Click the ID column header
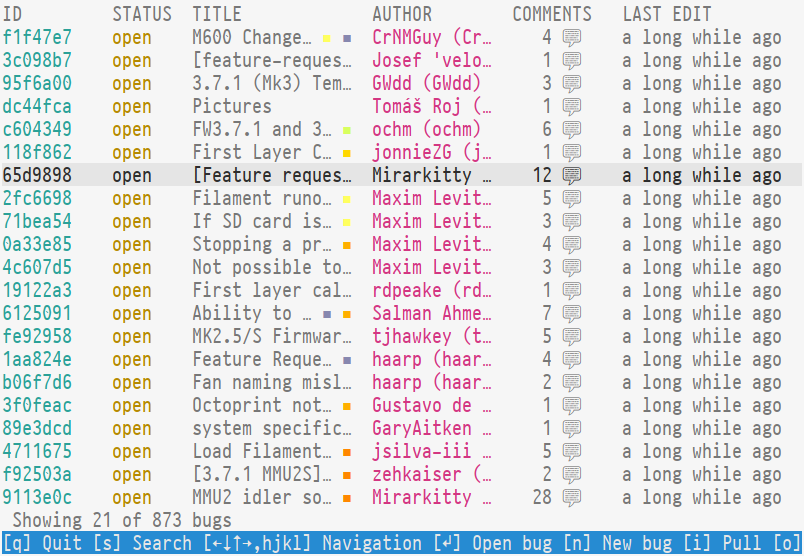Screen dimensions: 804x556 pos(12,14)
